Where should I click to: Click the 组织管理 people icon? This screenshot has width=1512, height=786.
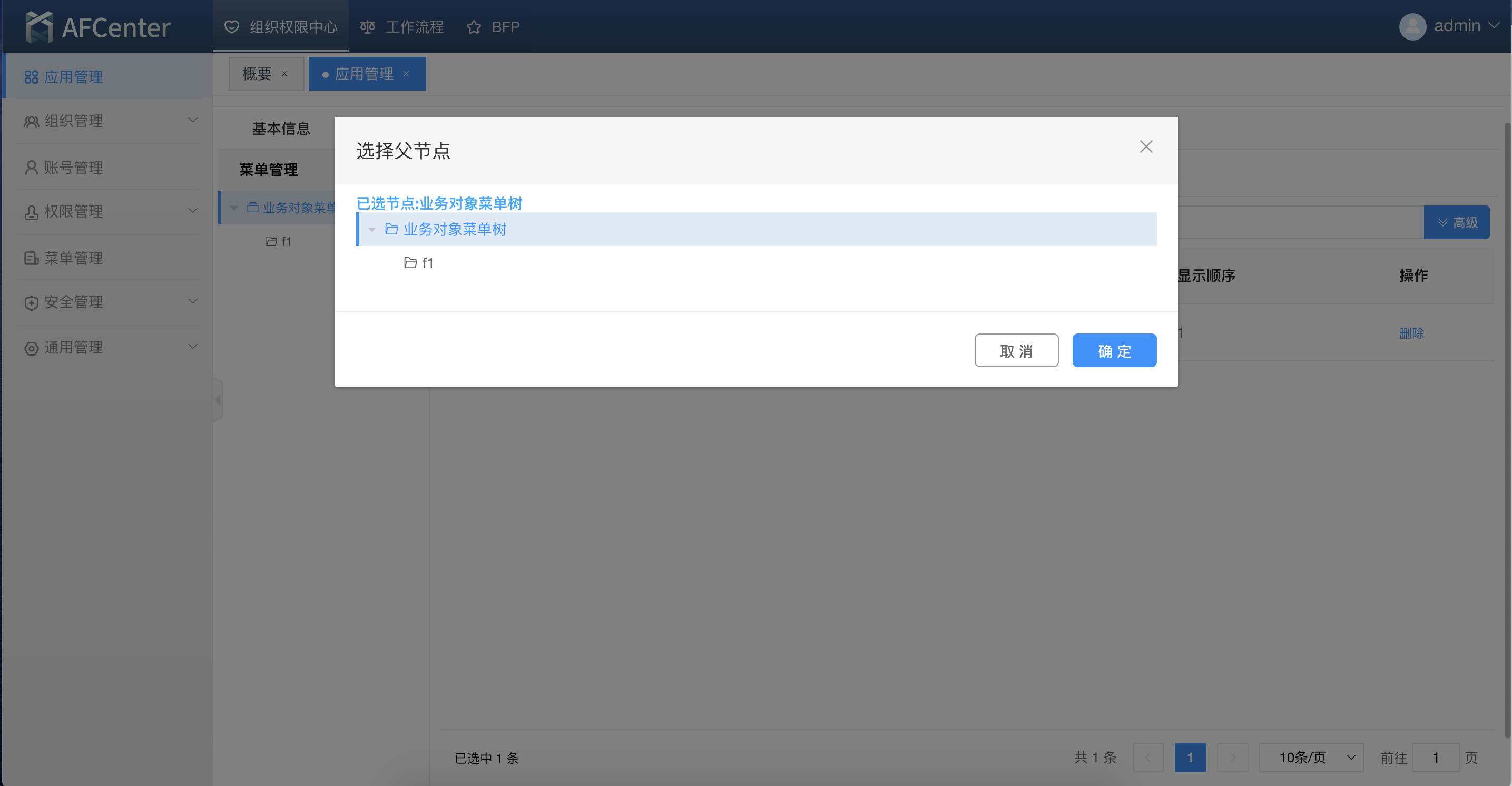tap(31, 122)
